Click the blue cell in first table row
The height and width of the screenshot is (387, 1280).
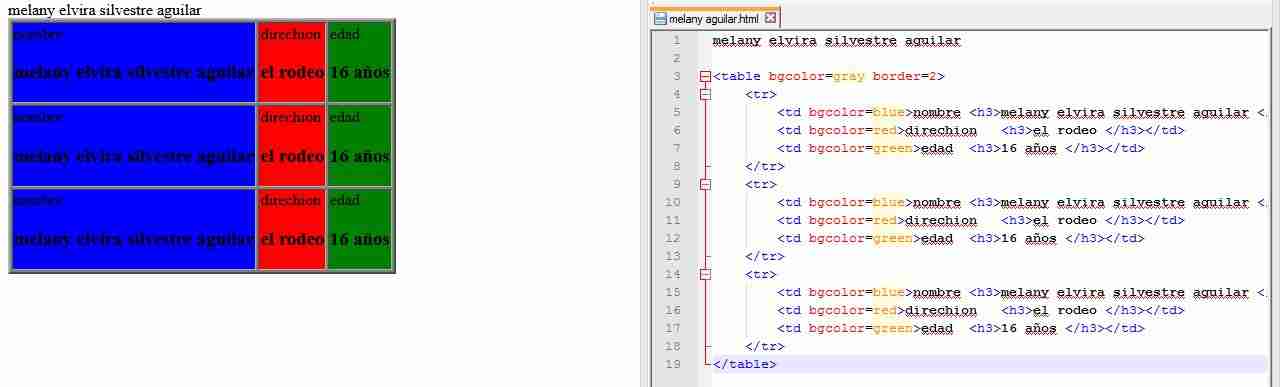tap(133, 61)
